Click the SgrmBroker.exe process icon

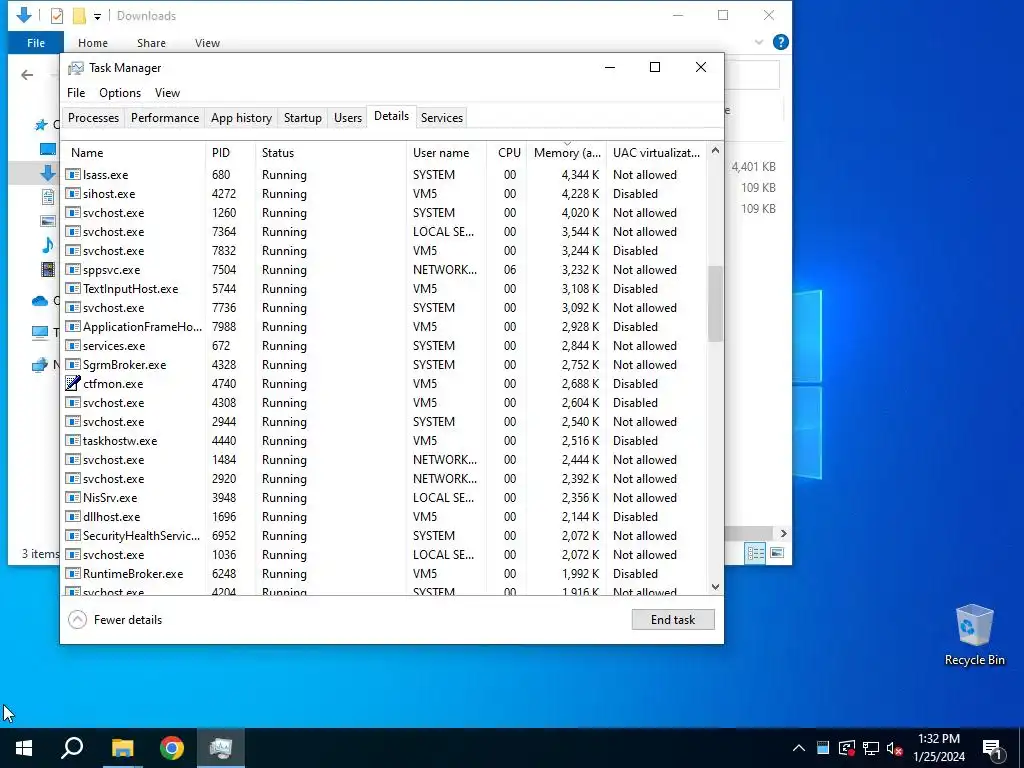click(x=72, y=364)
